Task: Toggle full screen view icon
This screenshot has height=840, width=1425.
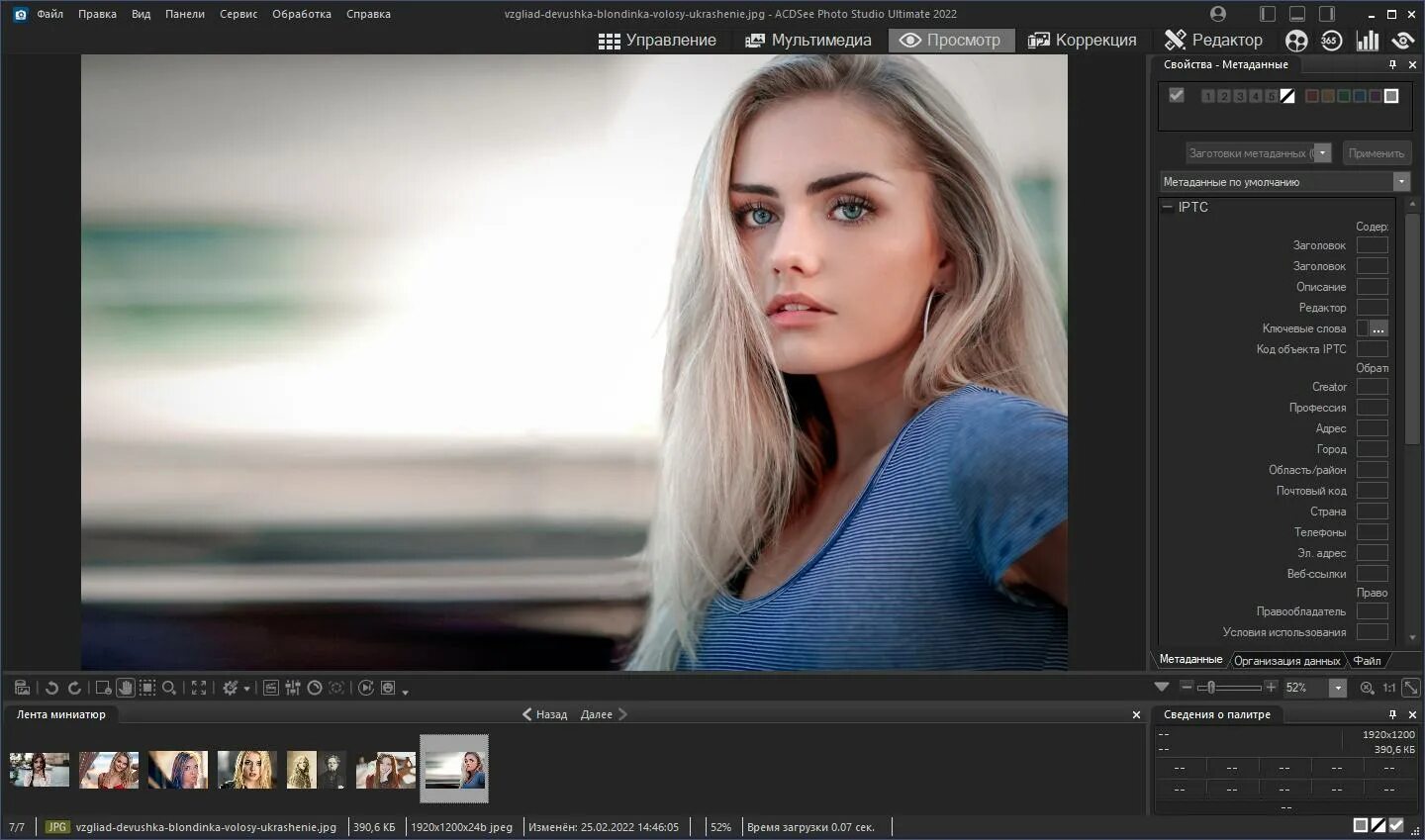Action: point(199,688)
